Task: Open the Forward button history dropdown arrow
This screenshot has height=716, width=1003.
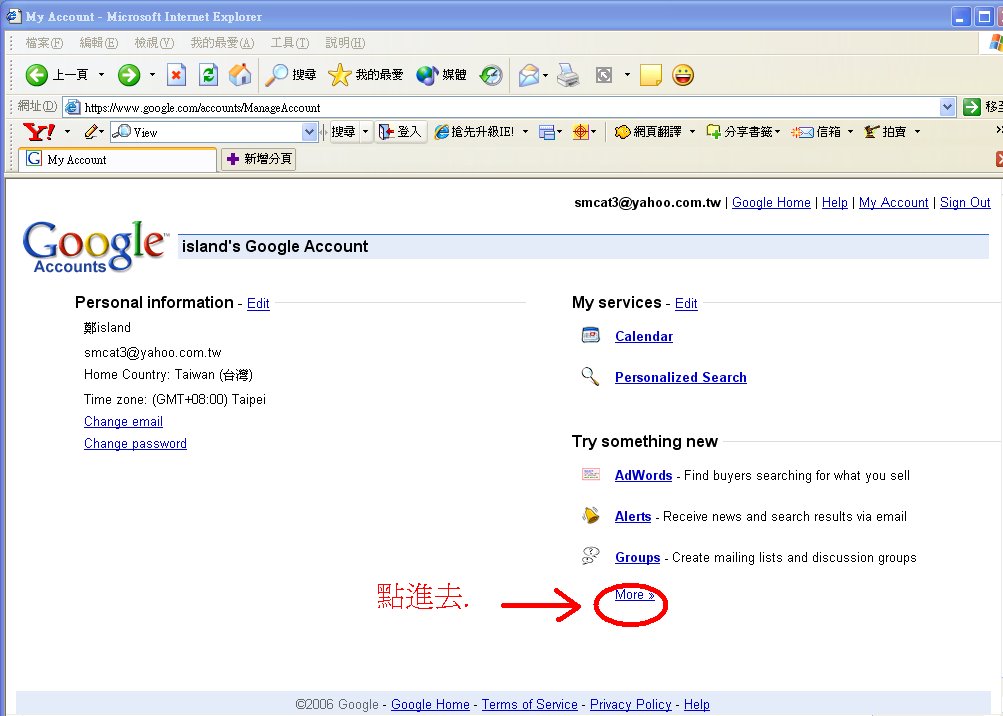Action: tap(152, 75)
